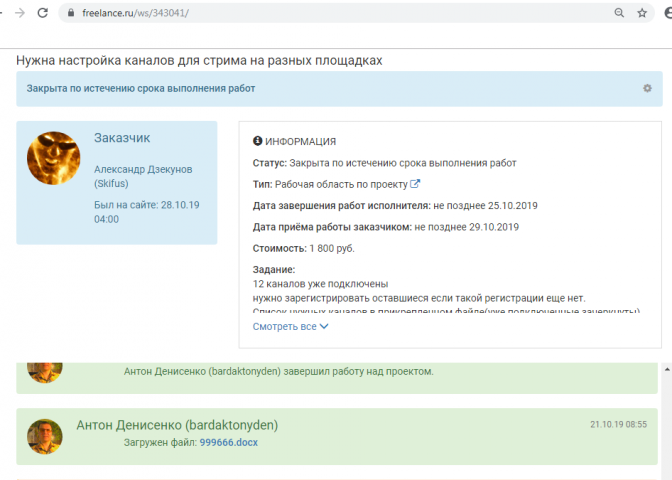Select the Был на сайте: 28.10.19 text
The height and width of the screenshot is (480, 672).
click(x=147, y=205)
